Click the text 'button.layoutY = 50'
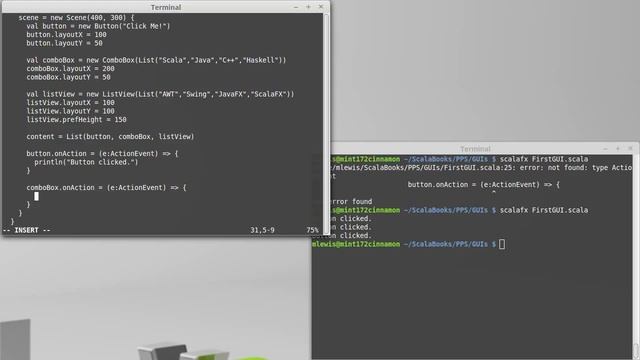Viewport: 640px width, 360px height. point(64,43)
